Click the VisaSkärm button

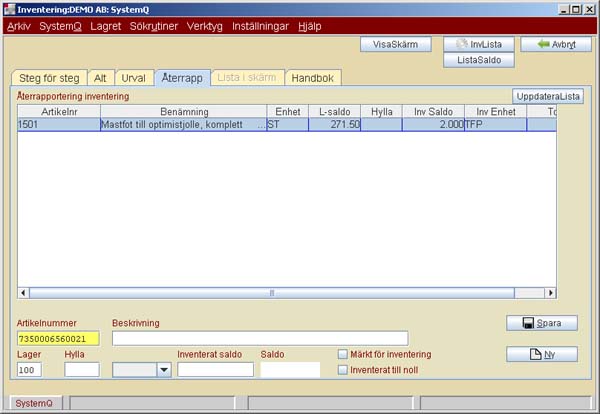point(395,44)
